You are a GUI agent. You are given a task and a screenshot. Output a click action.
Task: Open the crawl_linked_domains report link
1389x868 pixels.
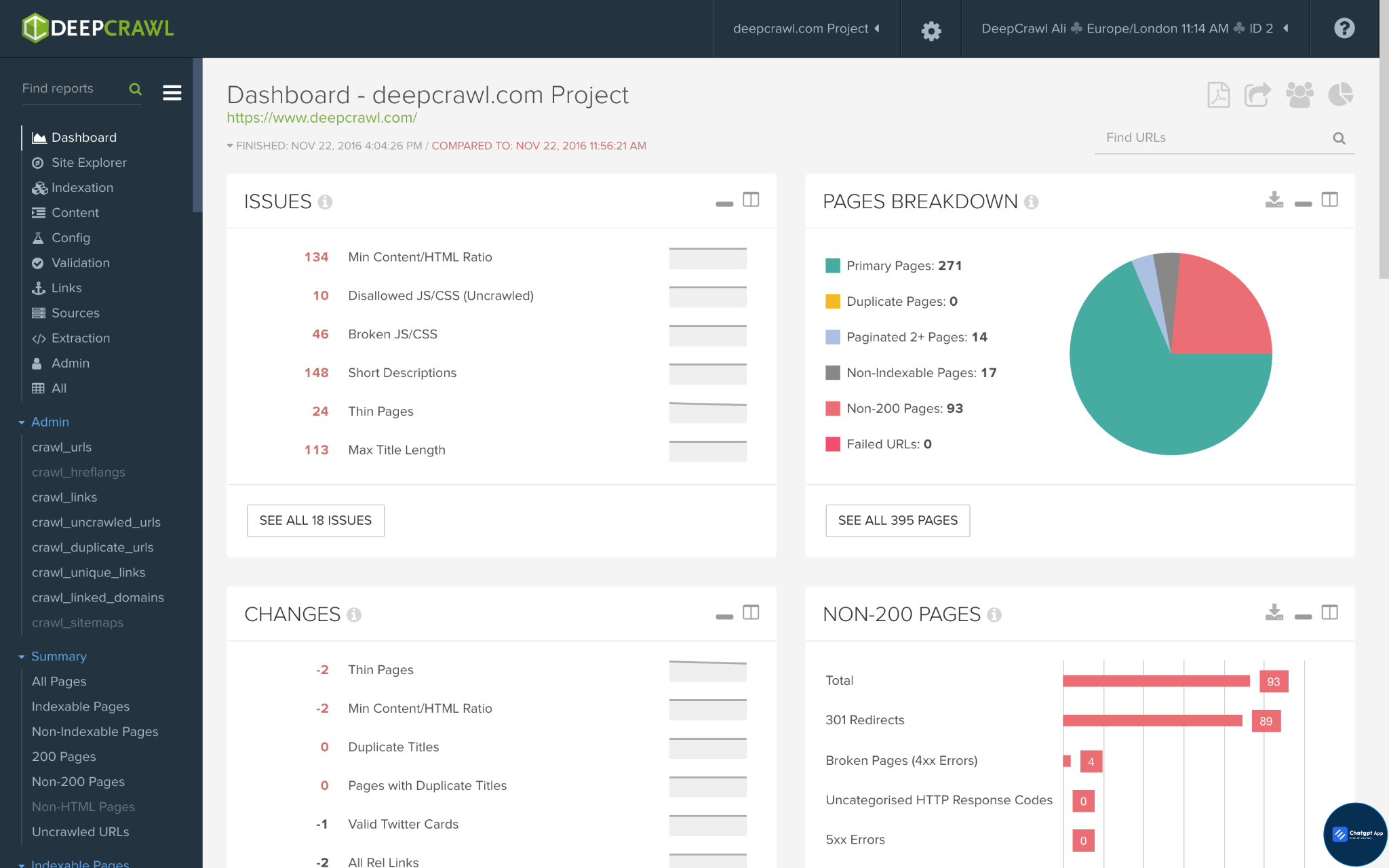pos(98,598)
